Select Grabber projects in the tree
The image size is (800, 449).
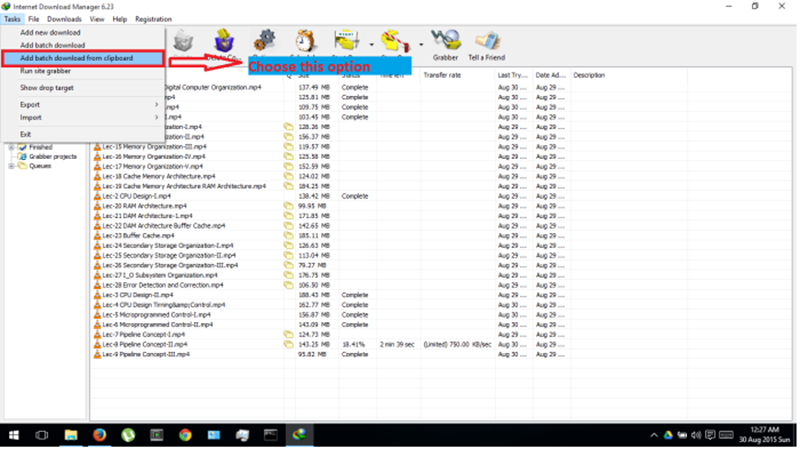53,157
